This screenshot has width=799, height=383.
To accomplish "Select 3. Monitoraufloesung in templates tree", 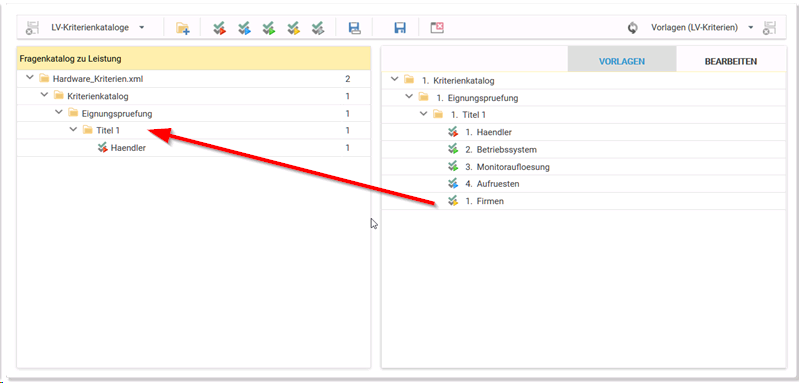I will point(508,167).
